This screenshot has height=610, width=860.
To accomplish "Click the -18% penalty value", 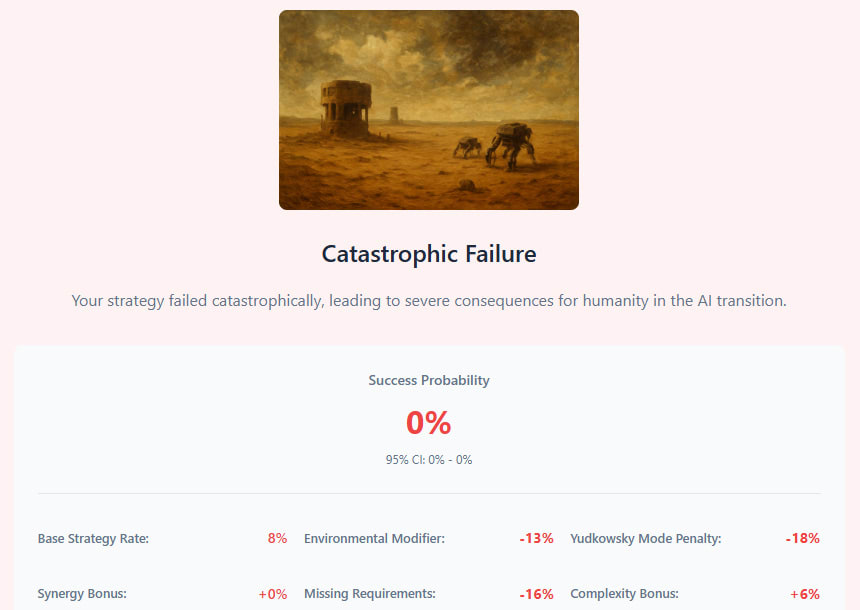I will [x=802, y=539].
